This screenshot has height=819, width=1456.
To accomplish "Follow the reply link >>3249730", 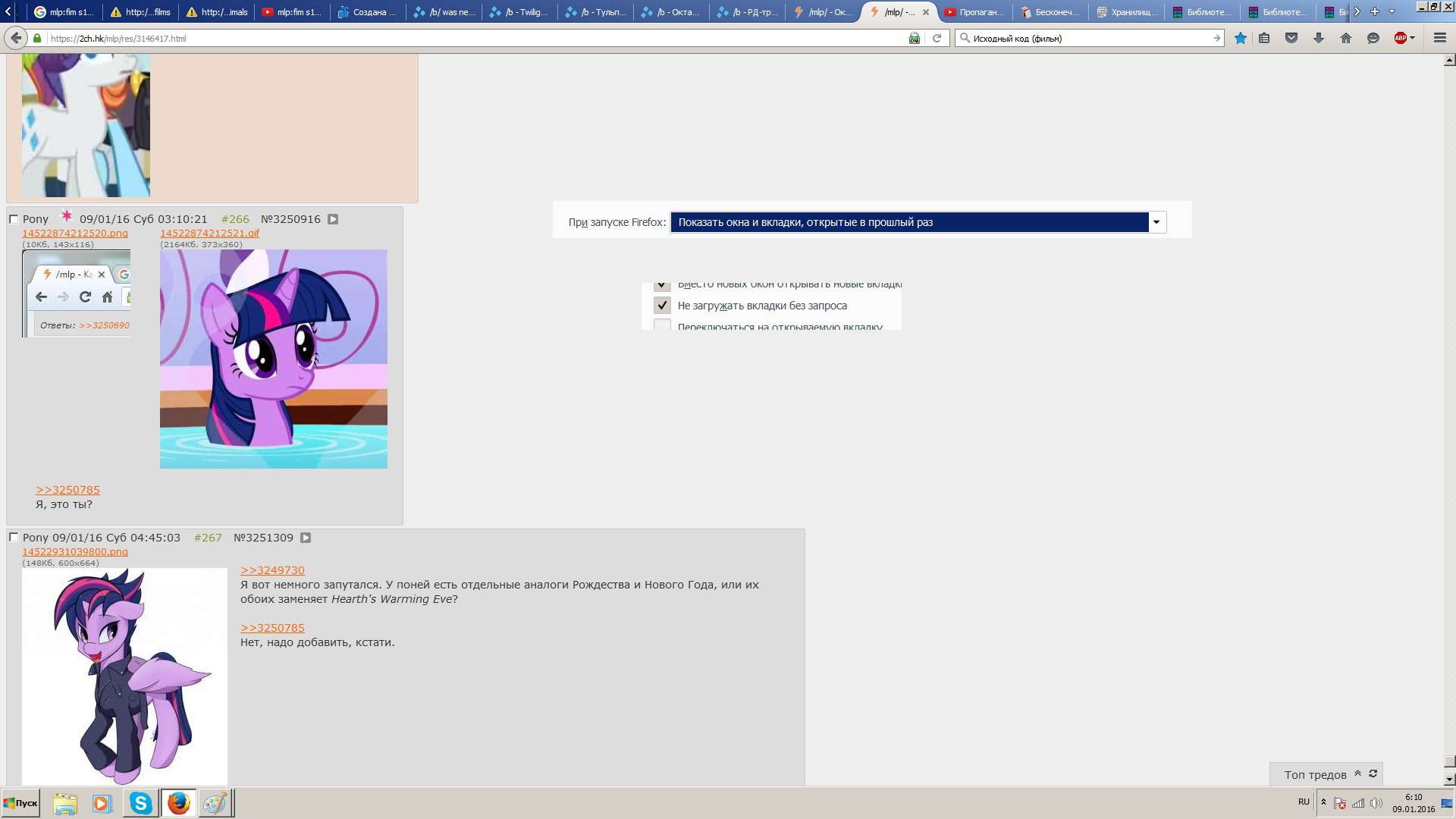I will pyautogui.click(x=272, y=570).
